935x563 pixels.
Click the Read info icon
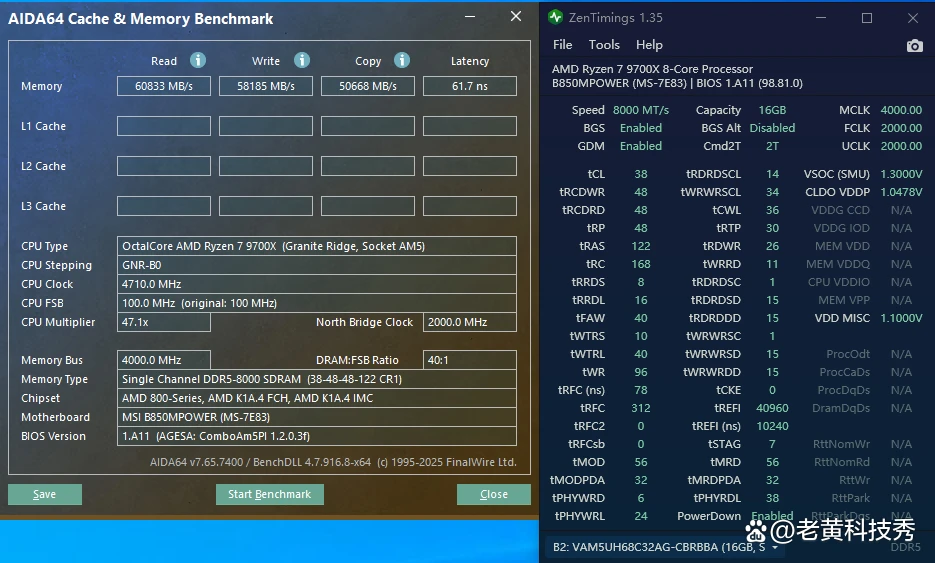tap(198, 60)
